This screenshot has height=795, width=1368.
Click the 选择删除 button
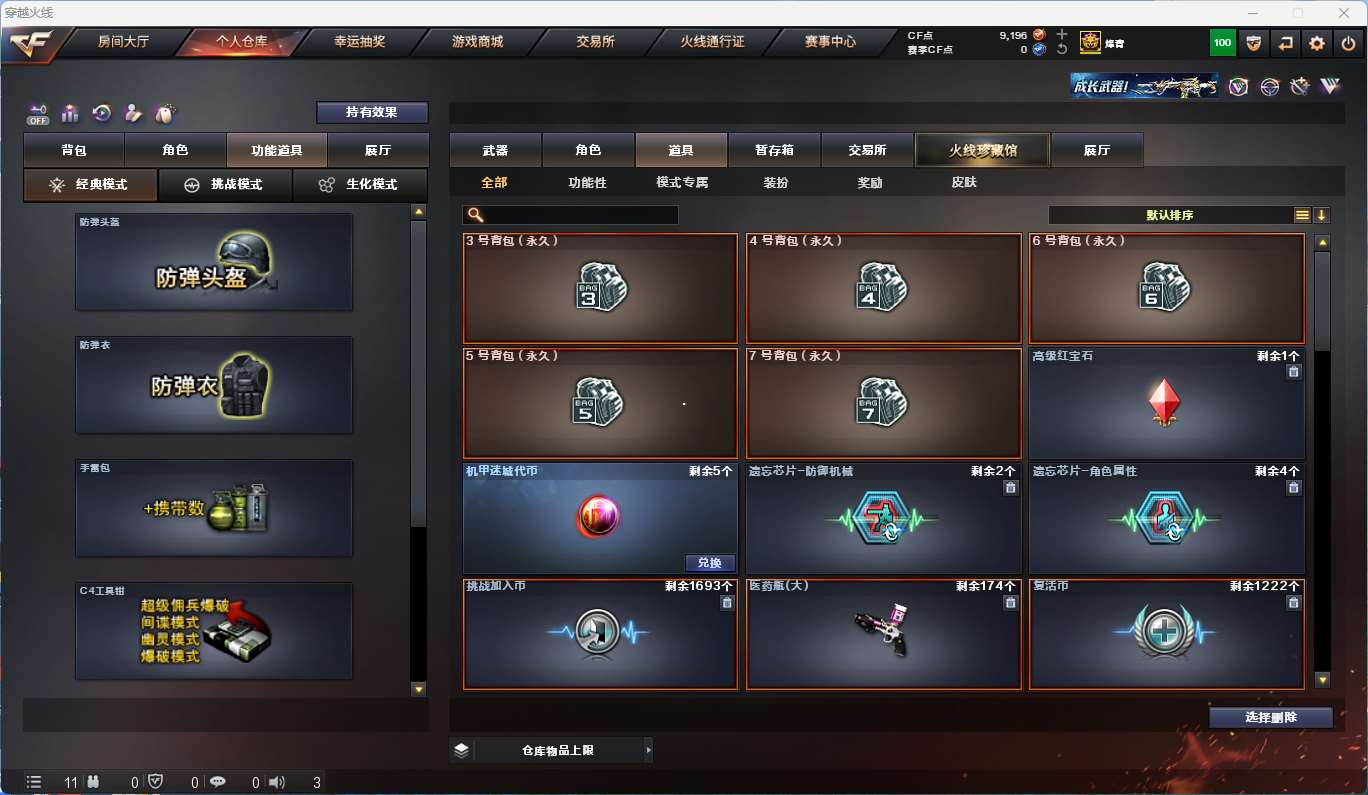tap(1271, 717)
